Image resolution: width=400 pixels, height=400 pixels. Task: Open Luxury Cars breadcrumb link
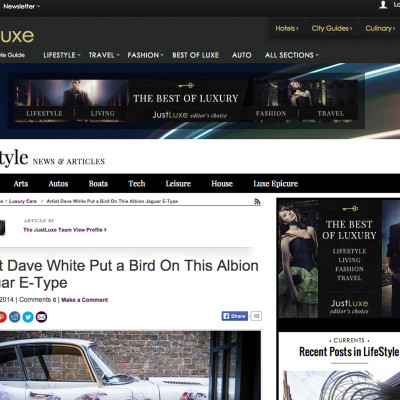(x=23, y=201)
